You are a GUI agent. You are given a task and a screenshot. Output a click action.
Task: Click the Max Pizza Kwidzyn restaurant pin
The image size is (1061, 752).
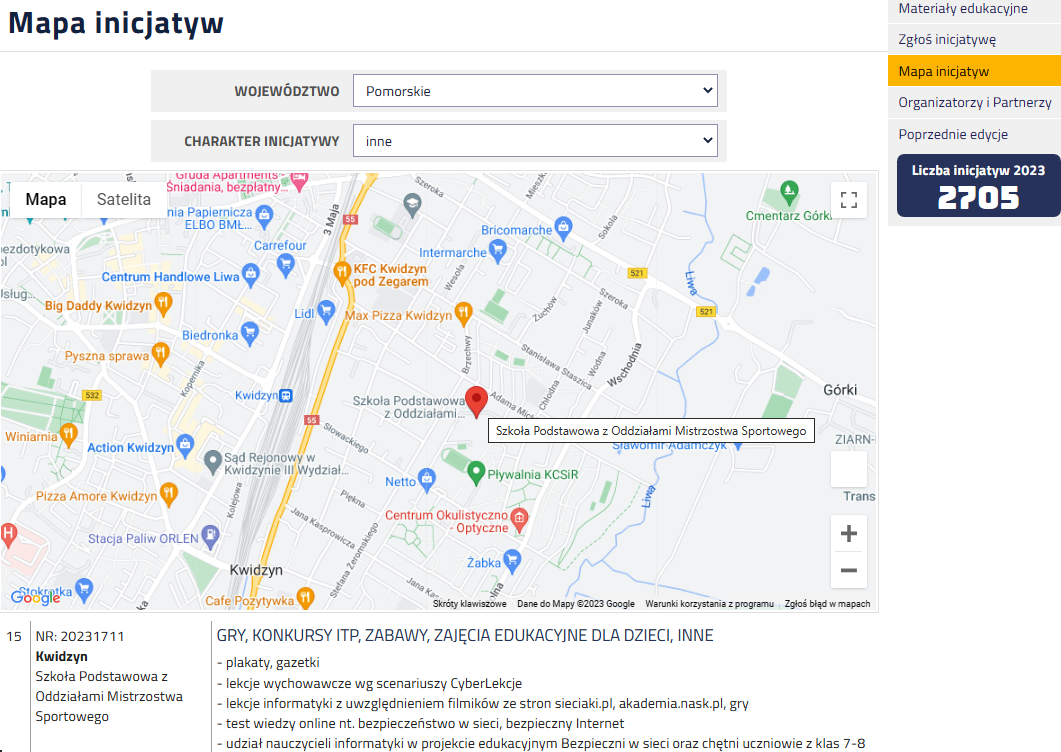(464, 313)
